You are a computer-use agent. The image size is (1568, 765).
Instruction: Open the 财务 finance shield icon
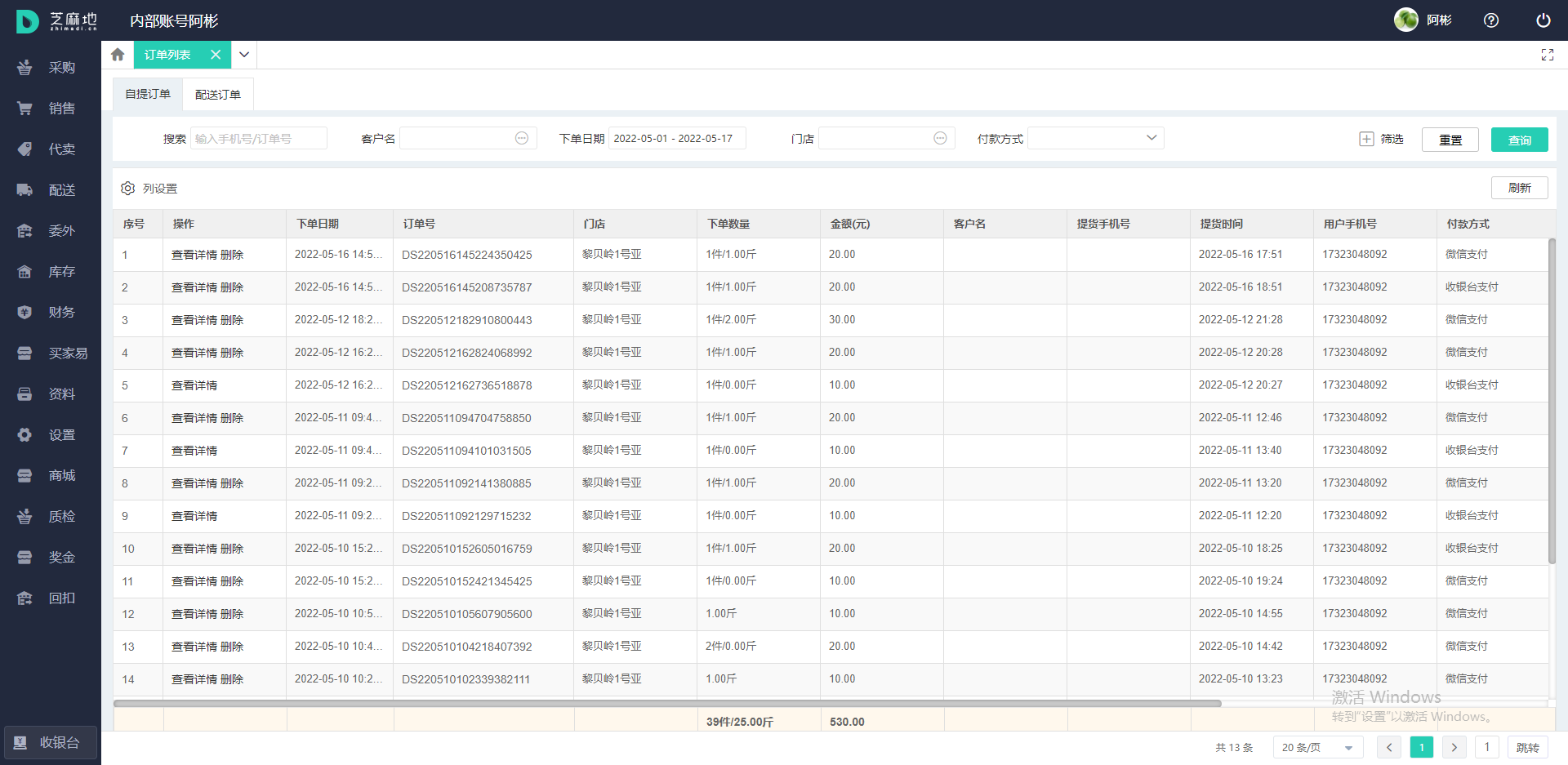click(24, 313)
